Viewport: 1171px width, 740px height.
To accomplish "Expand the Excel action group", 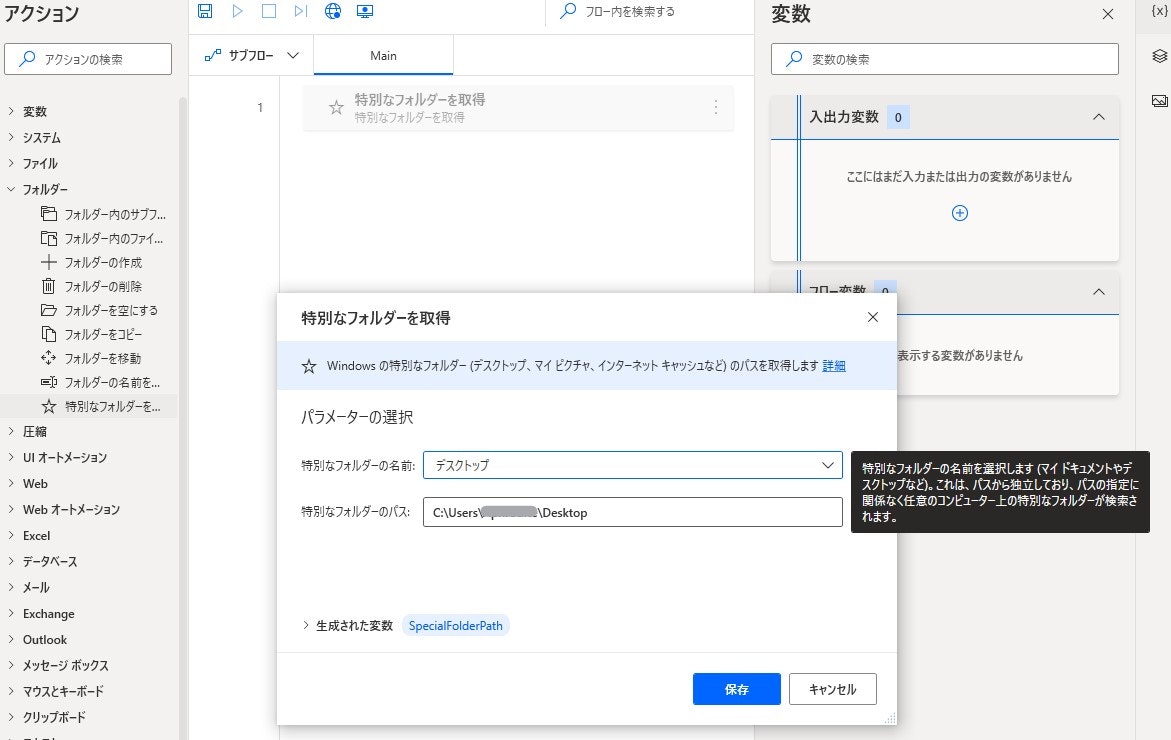I will coord(11,535).
